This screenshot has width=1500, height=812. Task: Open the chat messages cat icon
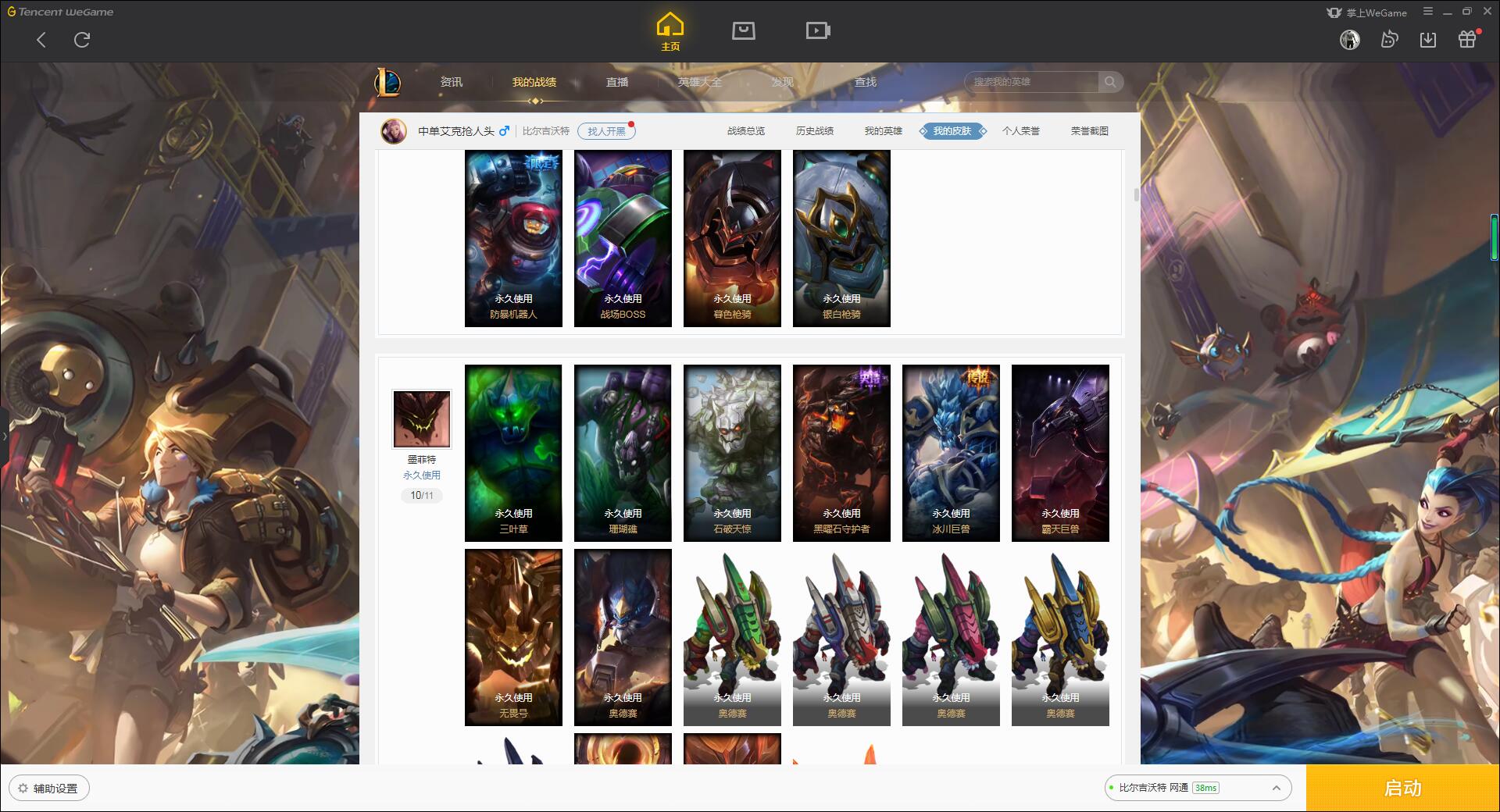click(1389, 39)
